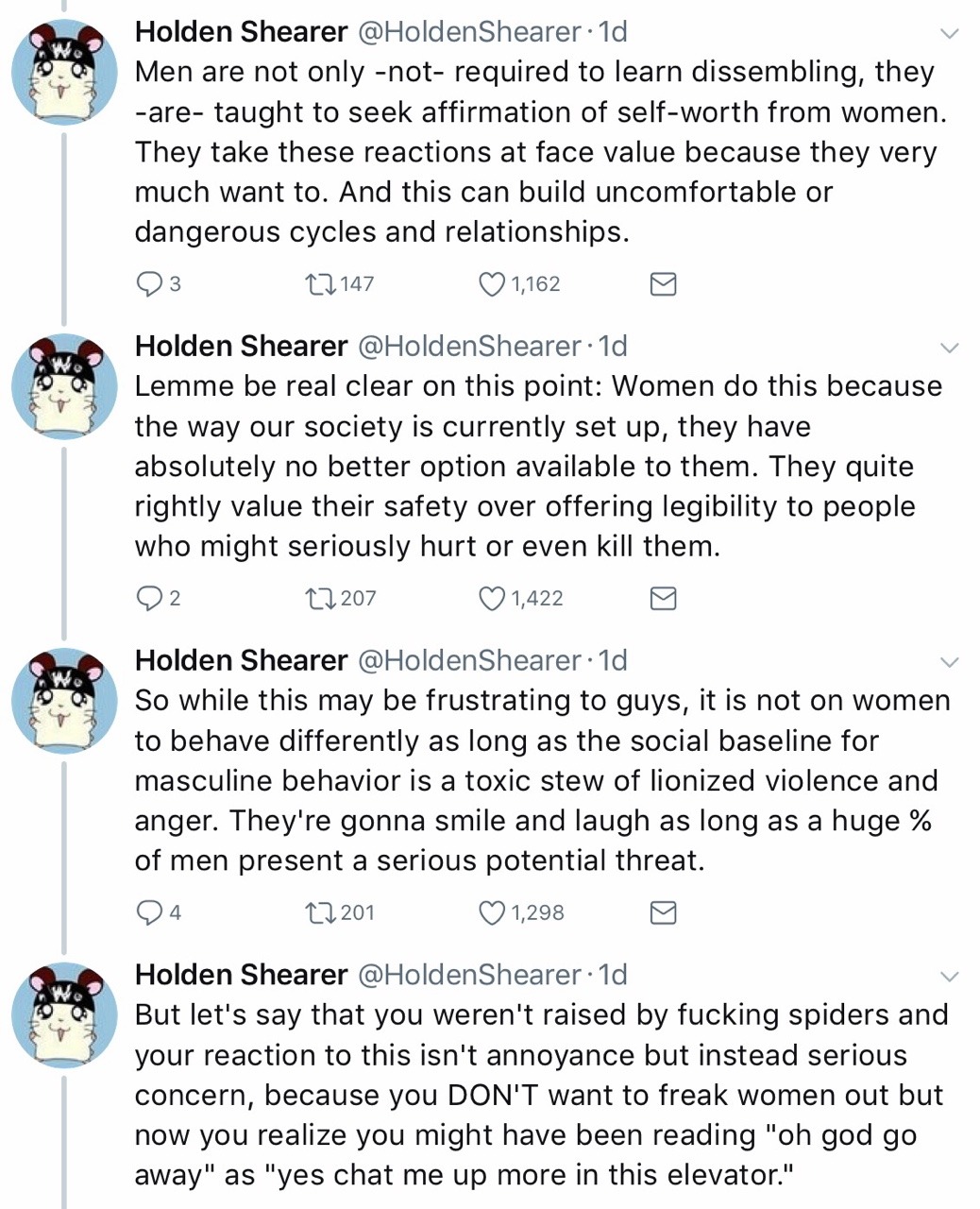Open envelope icon on 'toxic stew' tweet
Image resolution: width=980 pixels, height=1209 pixels.
click(x=664, y=912)
